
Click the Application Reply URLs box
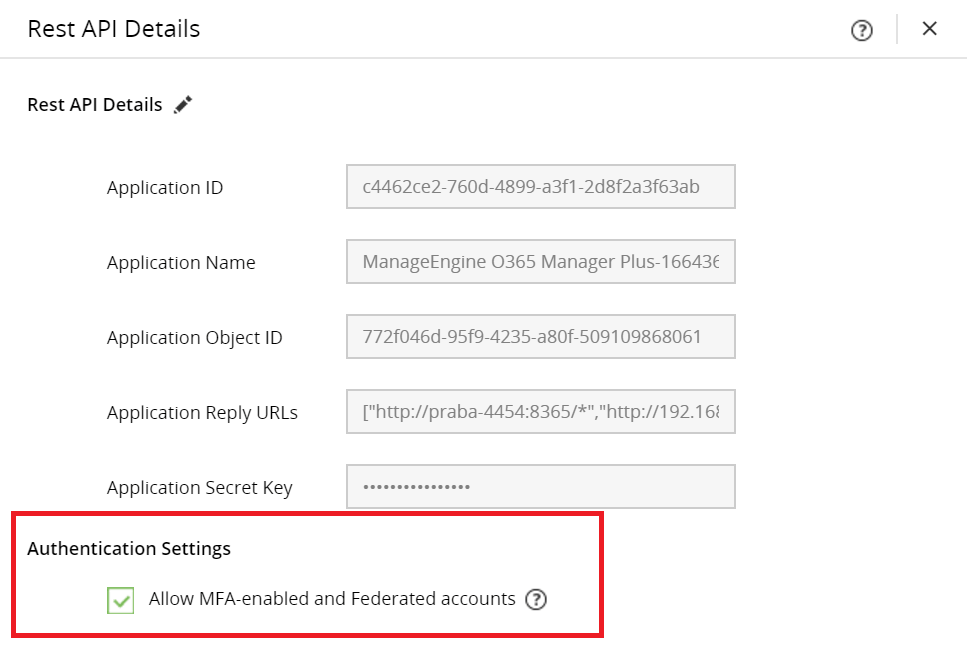point(540,412)
